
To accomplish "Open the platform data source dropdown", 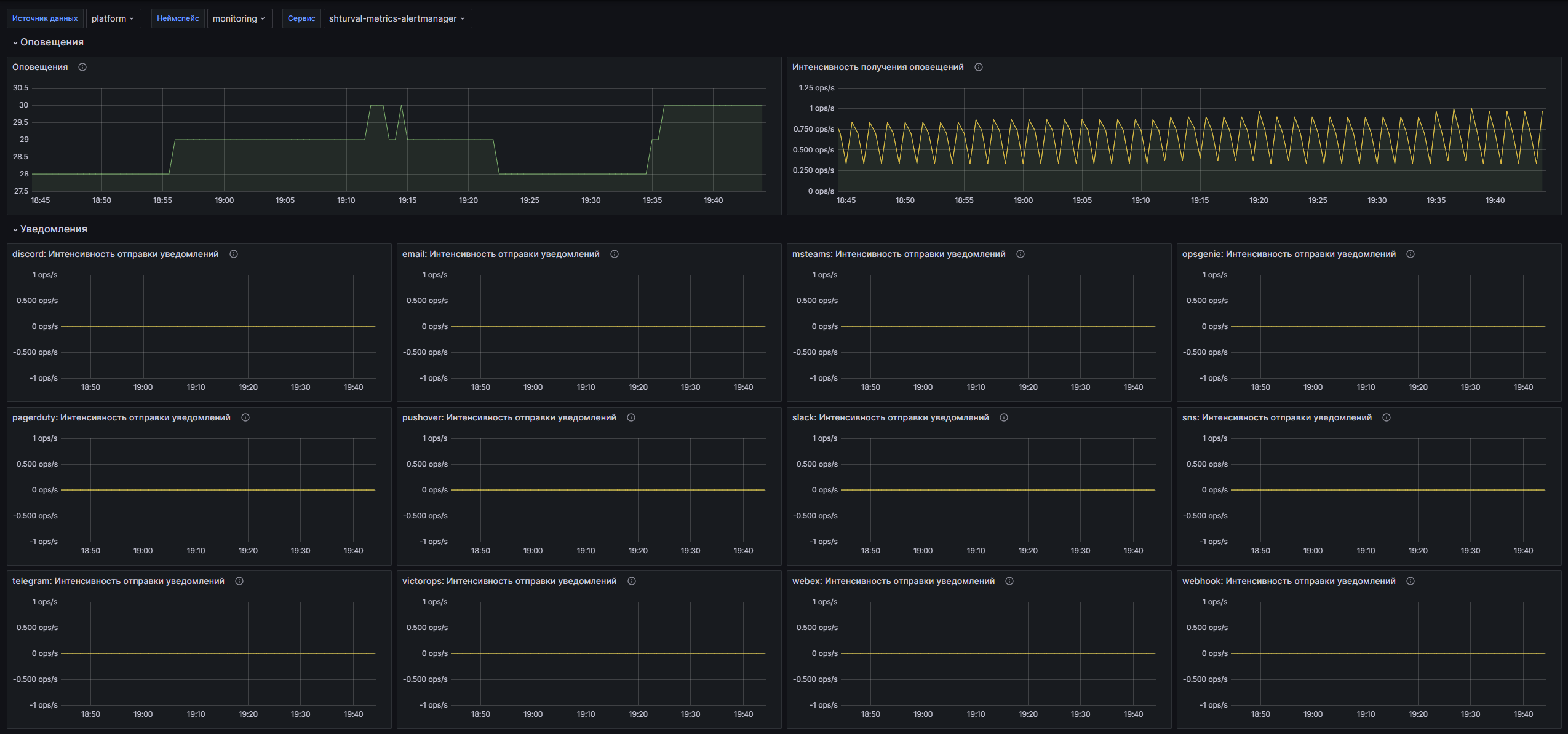I will click(x=113, y=18).
